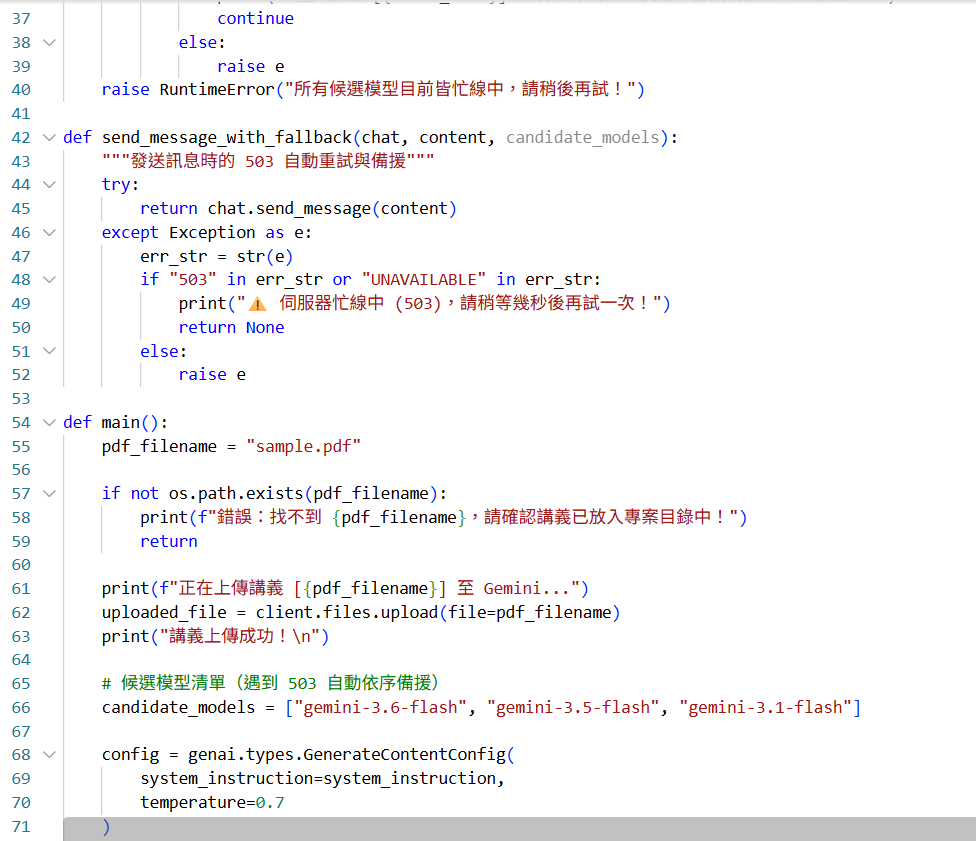Image resolution: width=976 pixels, height=841 pixels.
Task: Click chat.send_message on line 45
Action: (289, 209)
